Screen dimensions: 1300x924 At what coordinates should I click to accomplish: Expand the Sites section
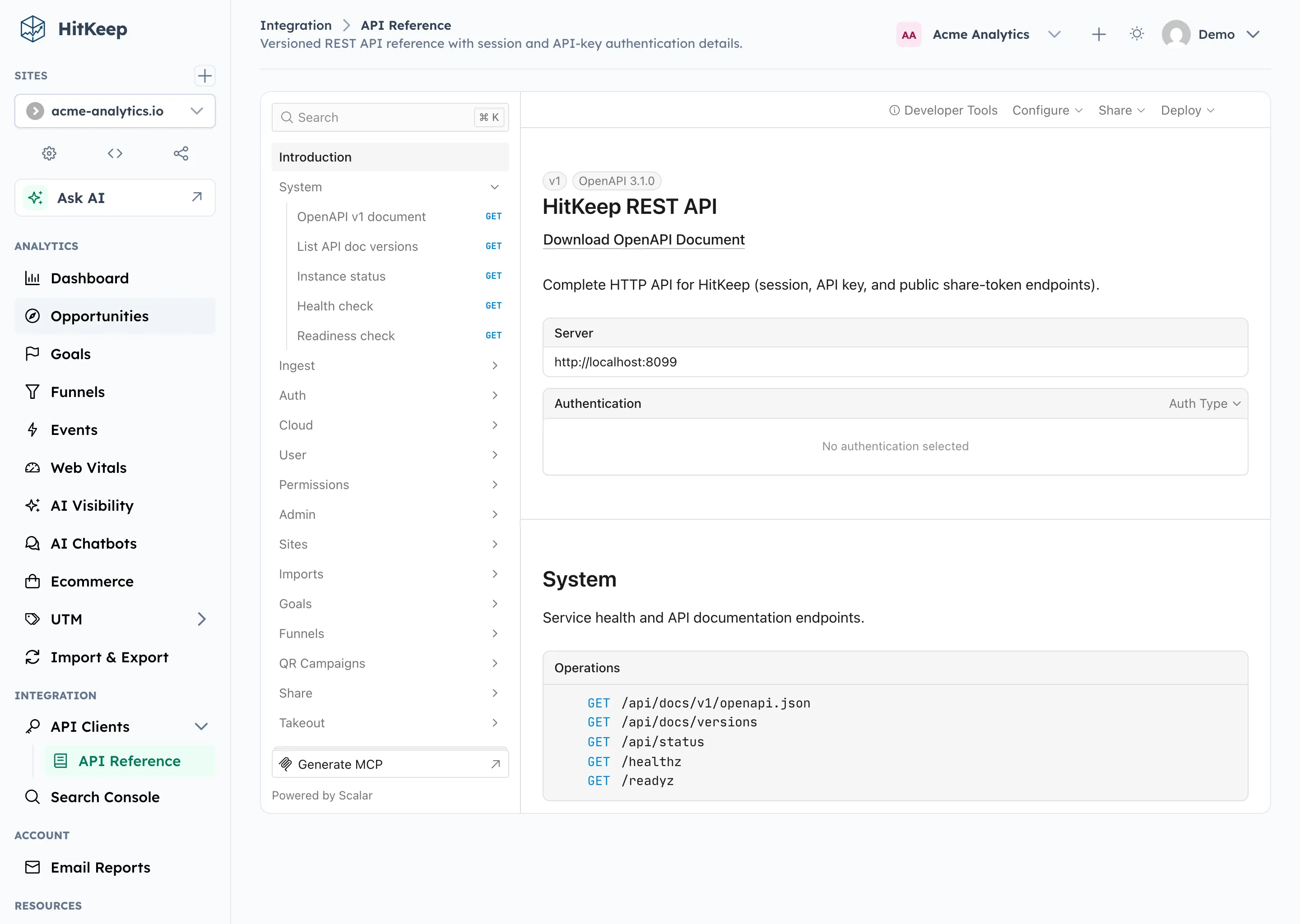tap(390, 544)
